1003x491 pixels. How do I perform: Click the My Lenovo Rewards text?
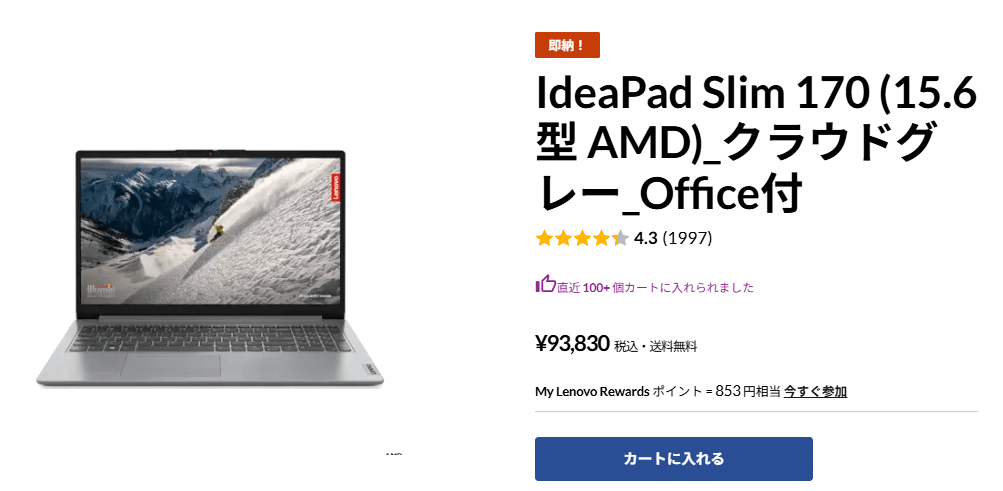pyautogui.click(x=592, y=391)
